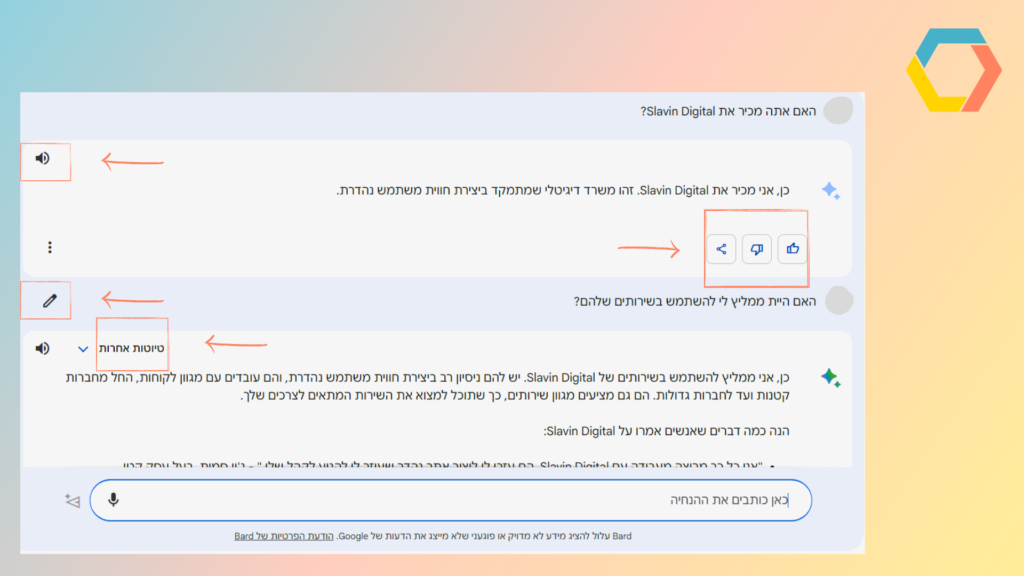This screenshot has width=1024, height=576.
Task: Select the text 'האם היית ממליץ לי להשתמש בשירותים שלהם?'
Action: click(x=695, y=301)
